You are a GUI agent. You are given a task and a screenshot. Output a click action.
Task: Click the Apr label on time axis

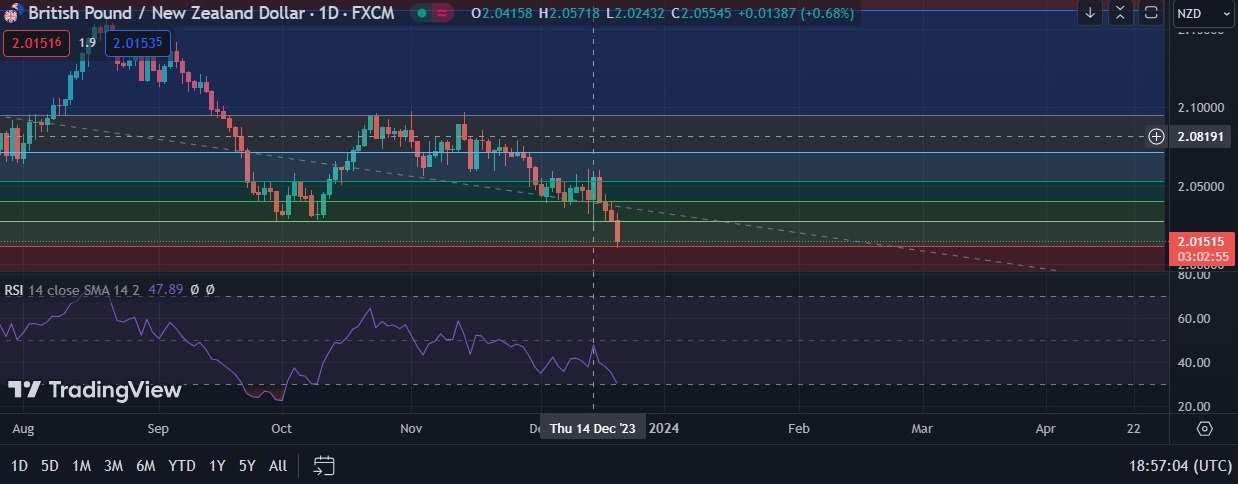(x=1046, y=428)
